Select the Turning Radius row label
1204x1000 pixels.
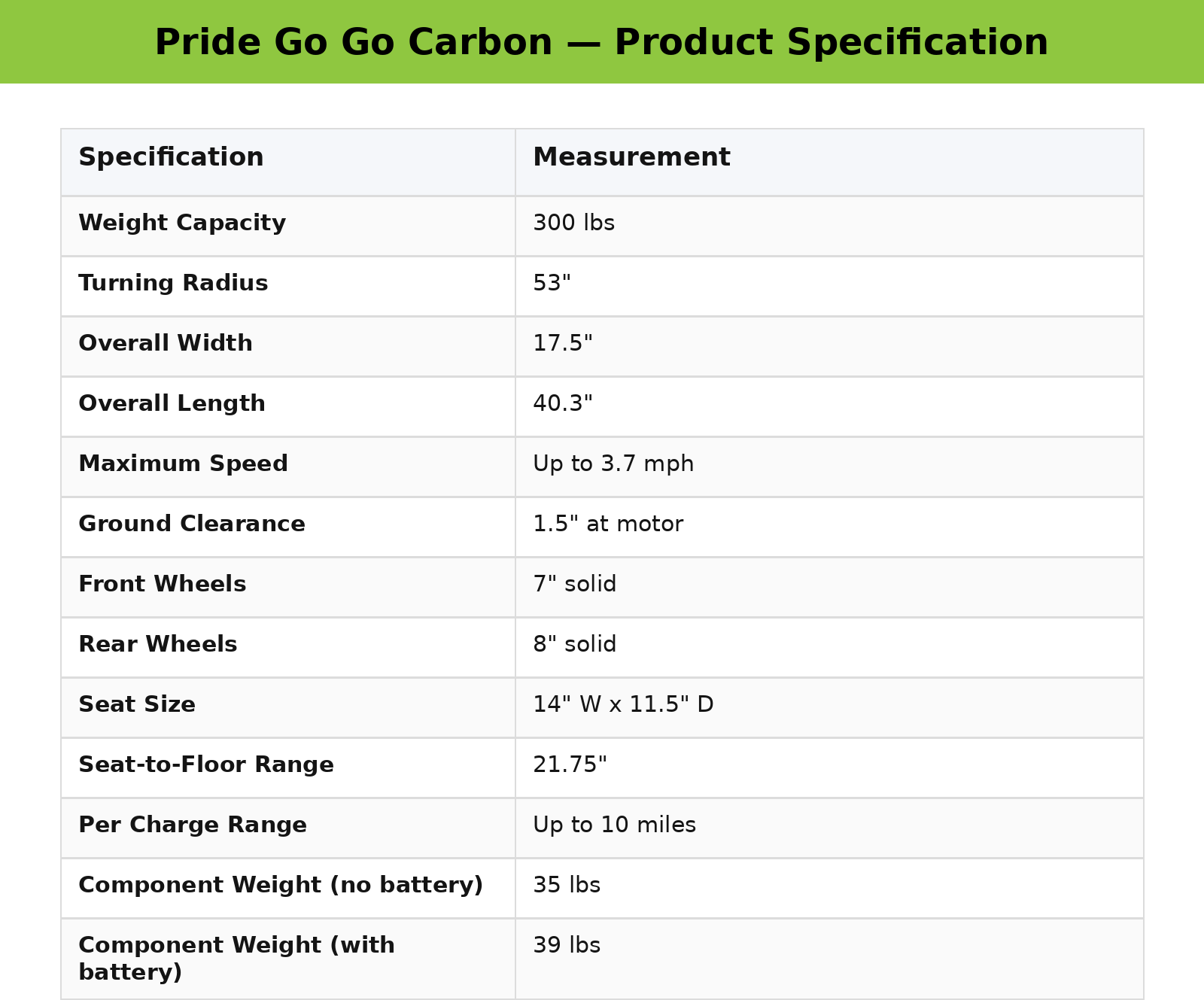point(173,284)
